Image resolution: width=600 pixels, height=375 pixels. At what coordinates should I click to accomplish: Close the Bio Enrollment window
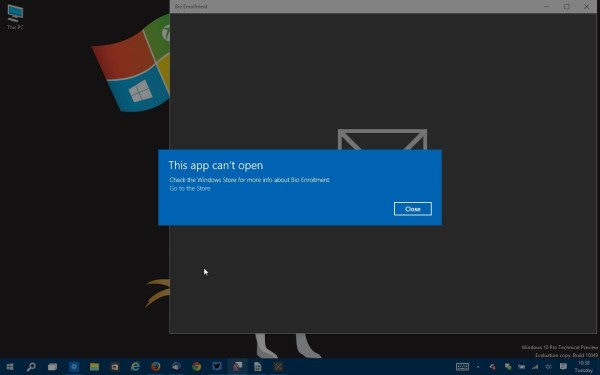click(586, 7)
